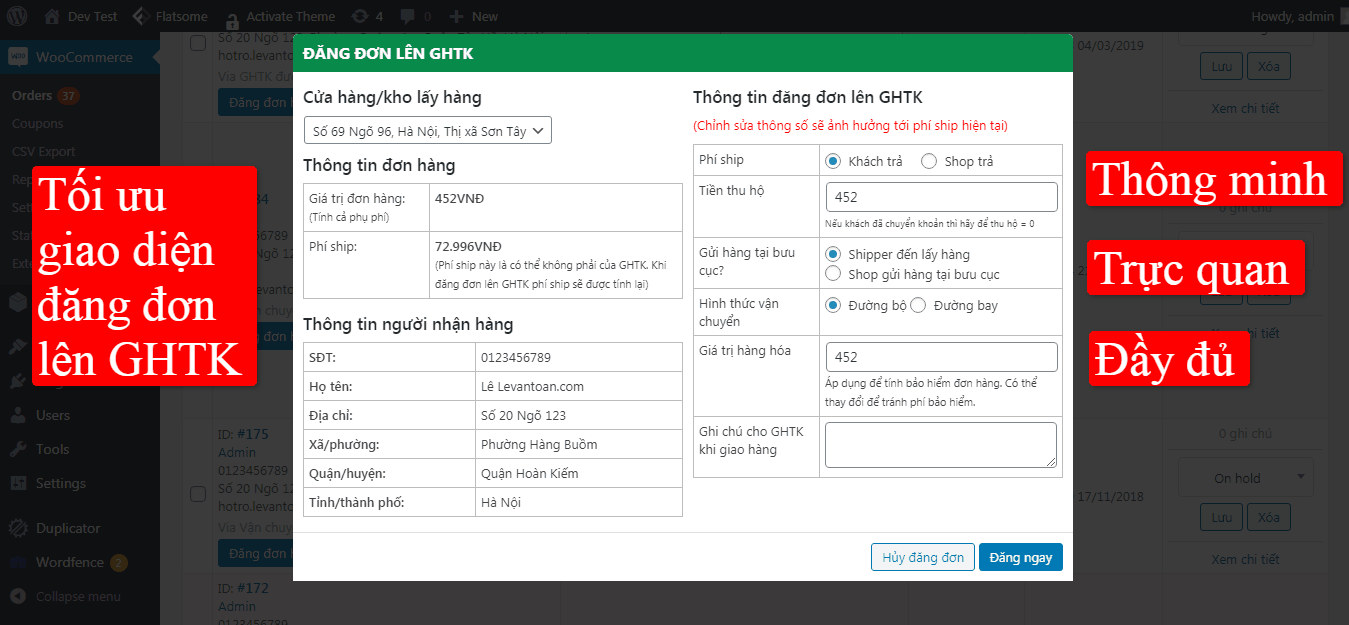Image resolution: width=1349 pixels, height=625 pixels.
Task: Click the phone number 0123456789 in the recipient table
Action: point(516,357)
